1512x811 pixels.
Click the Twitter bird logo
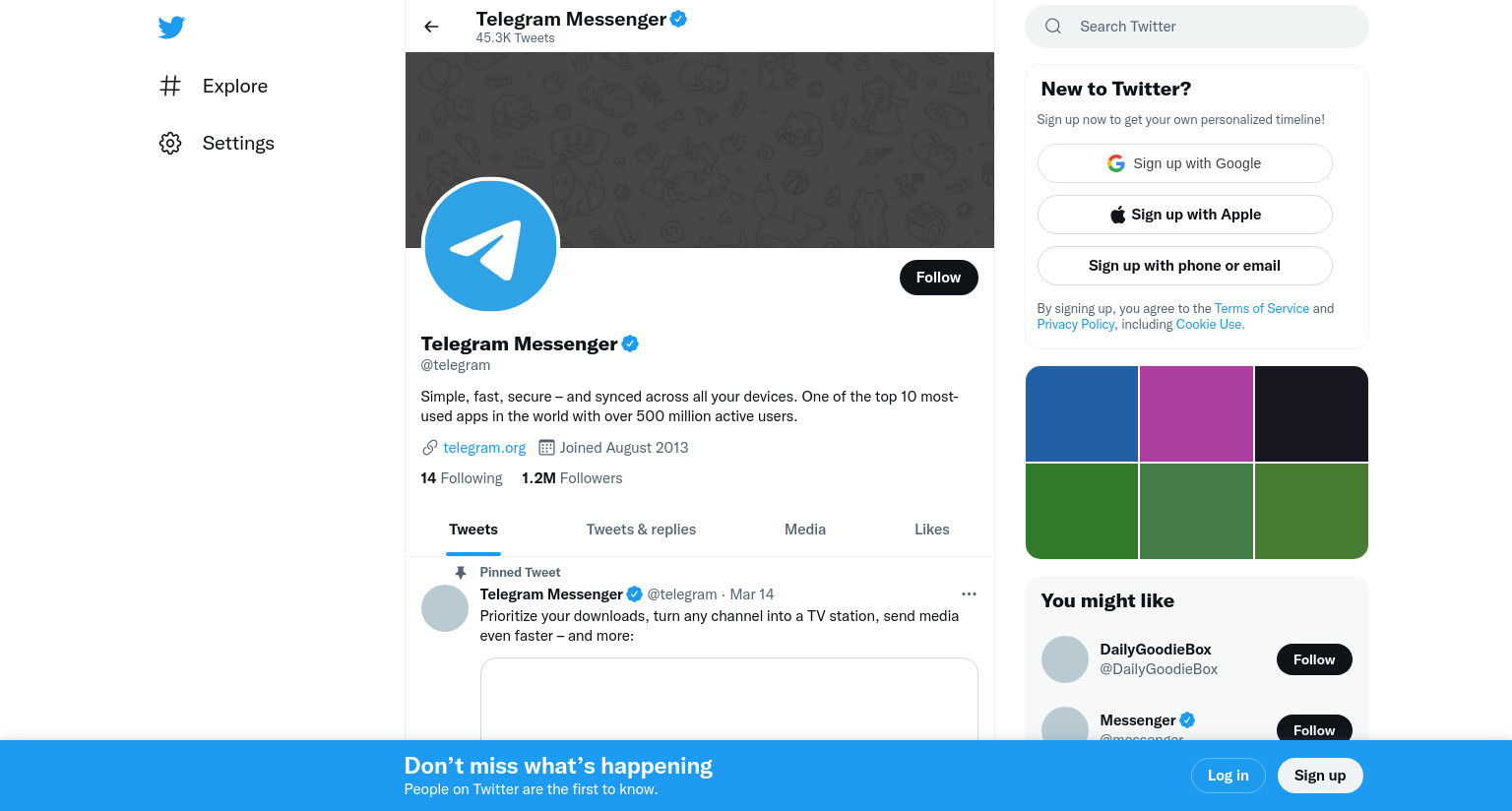click(171, 28)
